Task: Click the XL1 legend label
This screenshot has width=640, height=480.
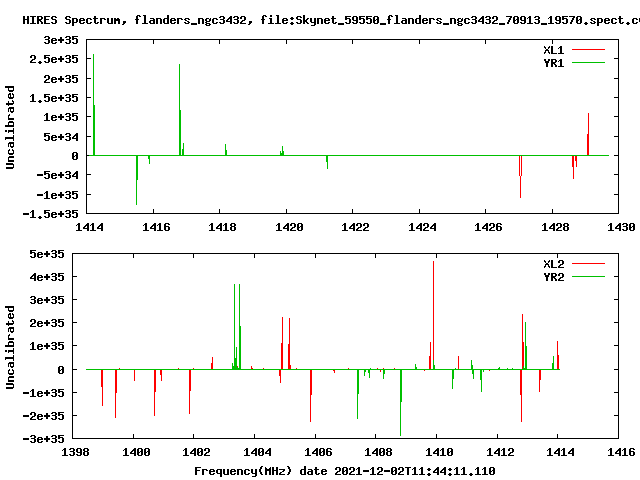Action: tap(553, 50)
